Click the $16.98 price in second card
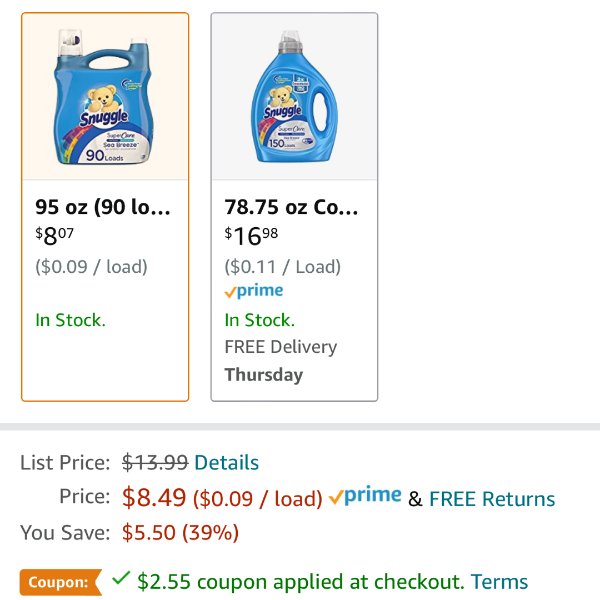Viewport: 600px width, 600px height. 251,236
